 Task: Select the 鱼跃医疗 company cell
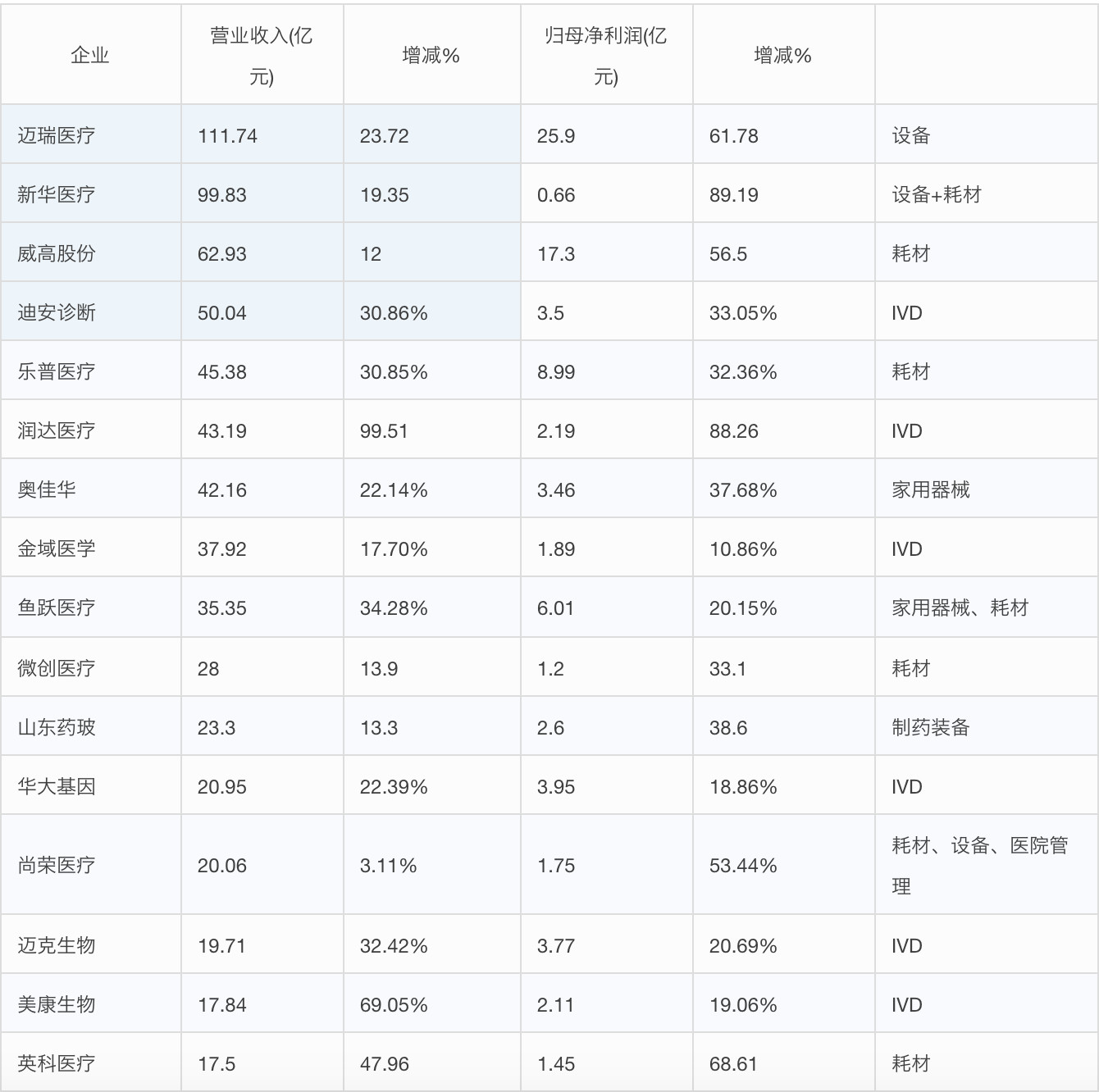pyautogui.click(x=90, y=607)
